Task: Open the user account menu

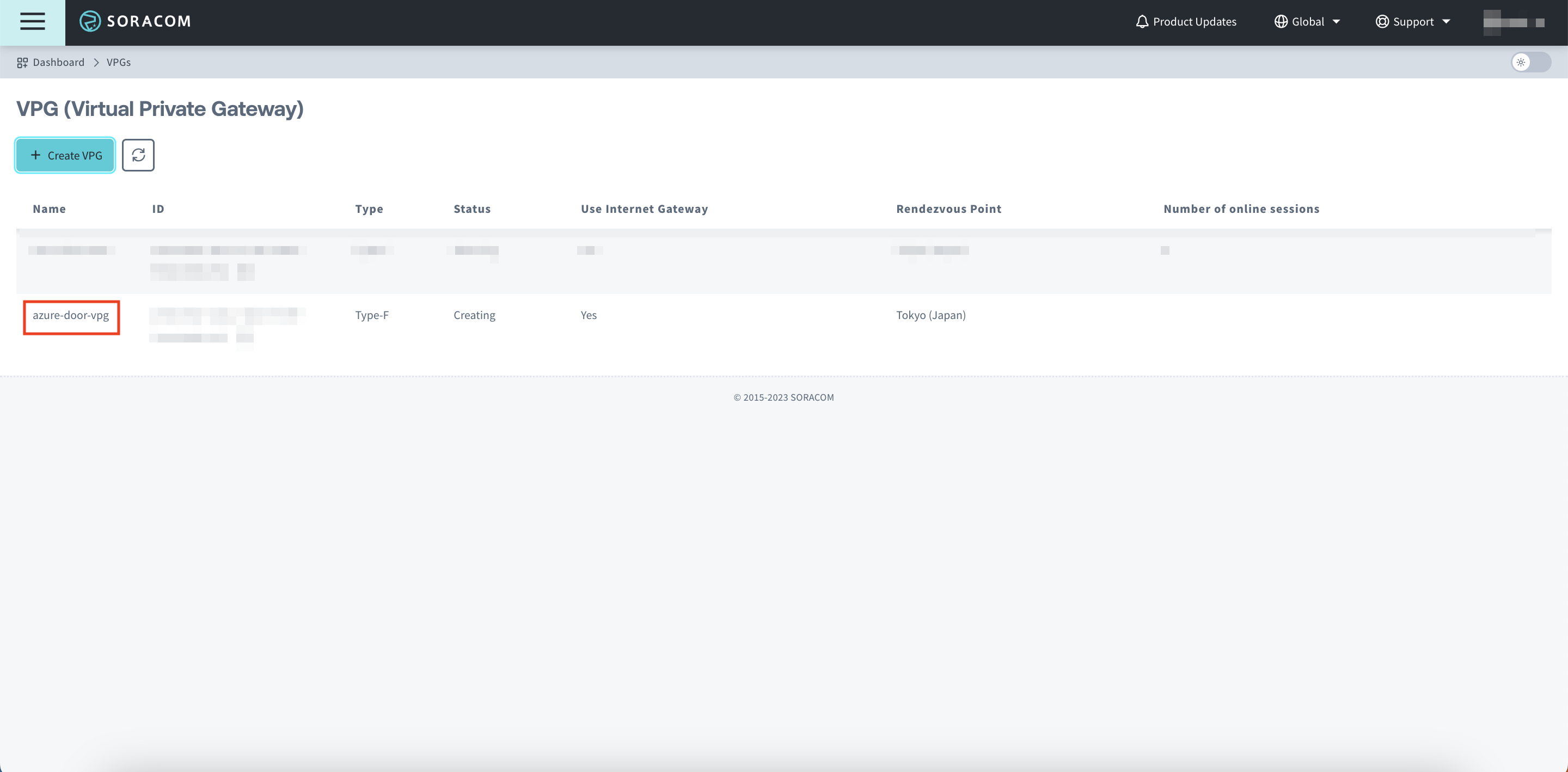Action: [1515, 21]
